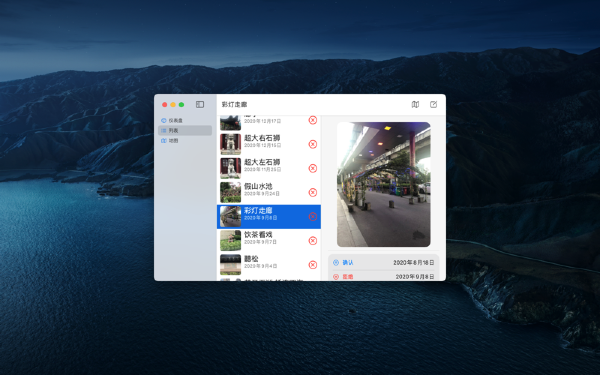Click the 聽松 thumbnail photo
This screenshot has height=375, width=600.
pyautogui.click(x=230, y=265)
